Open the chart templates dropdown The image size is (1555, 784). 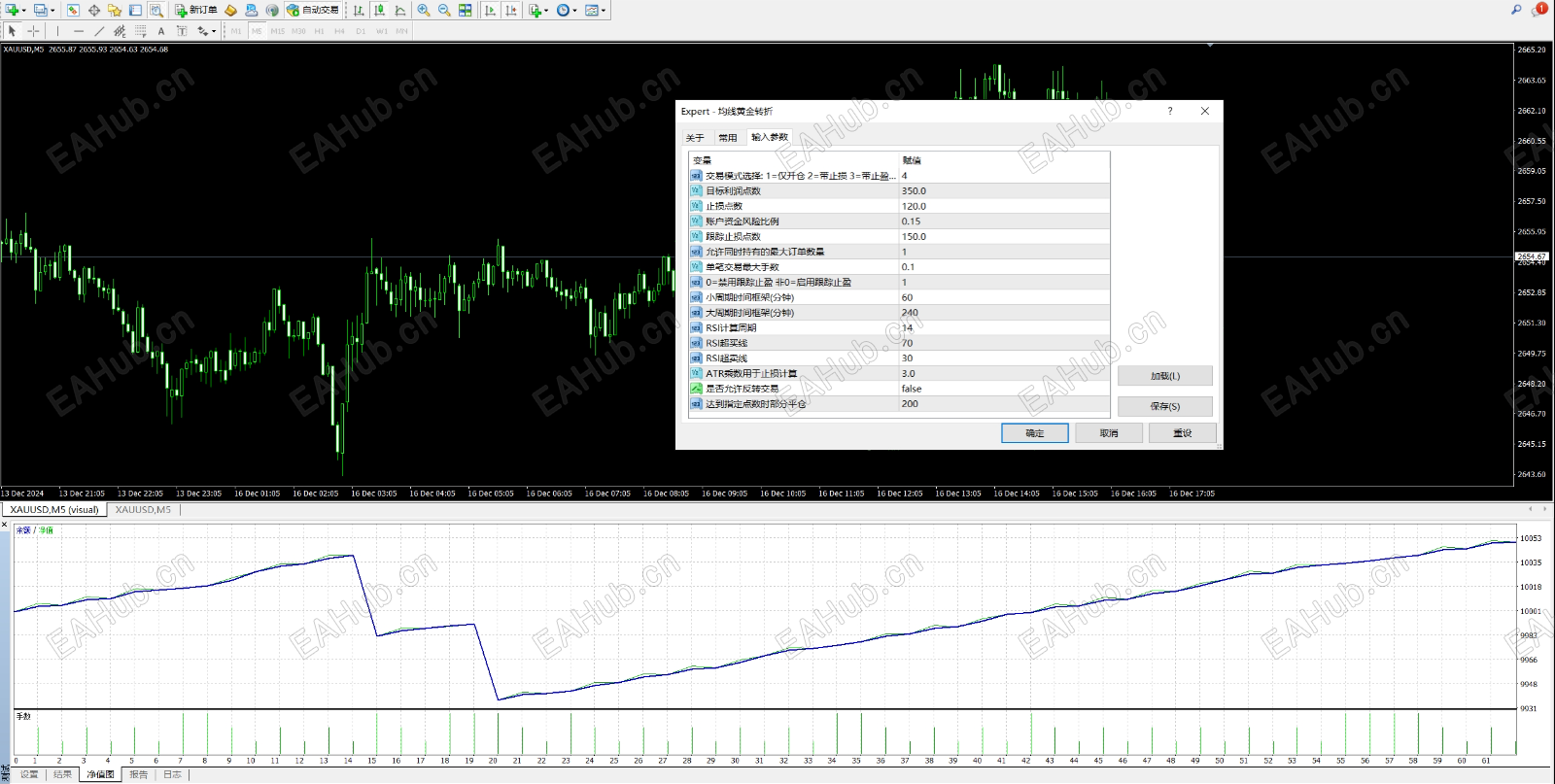click(595, 10)
